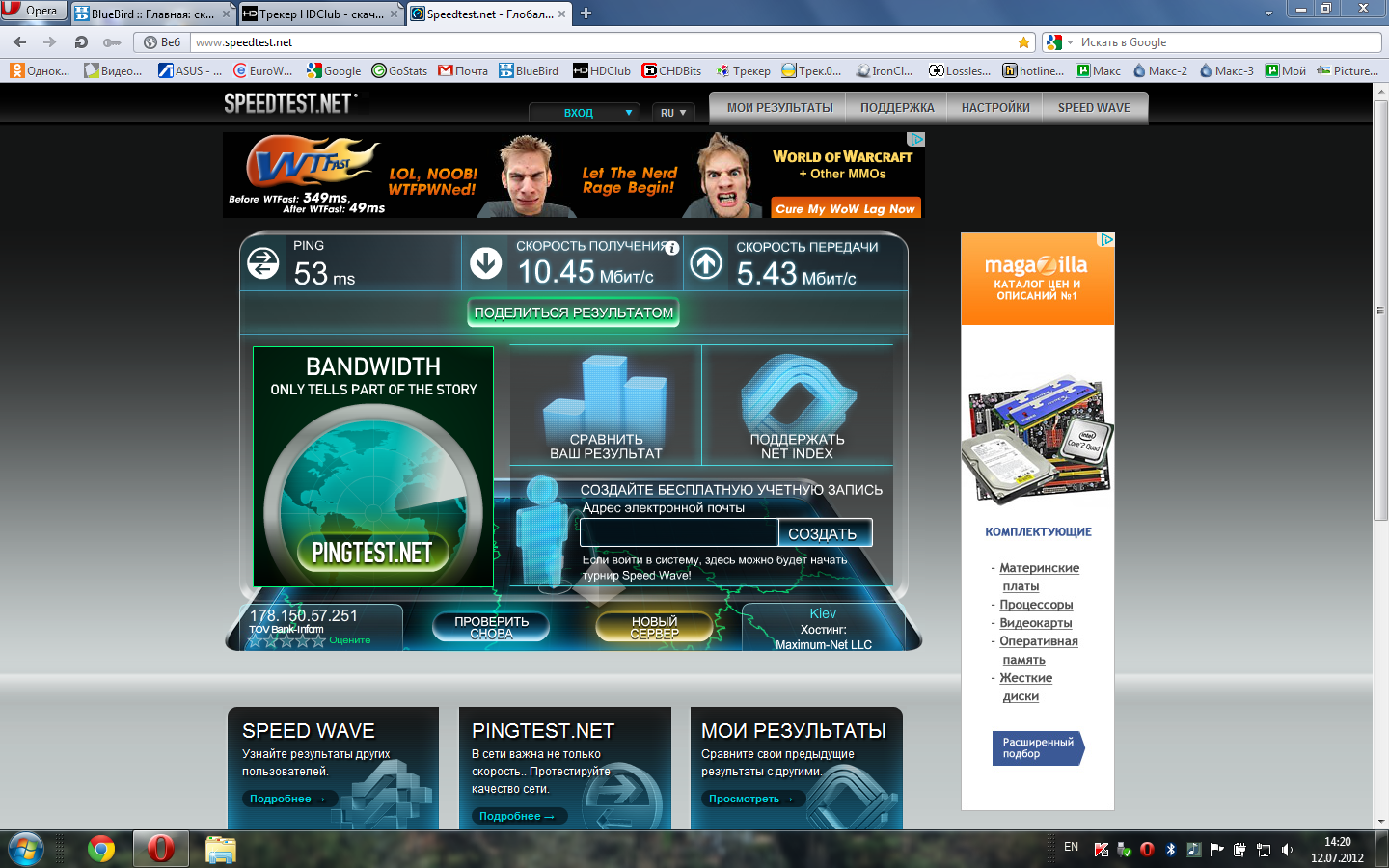Rate the ISP using the star rating
The height and width of the screenshot is (868, 1389).
[x=286, y=640]
